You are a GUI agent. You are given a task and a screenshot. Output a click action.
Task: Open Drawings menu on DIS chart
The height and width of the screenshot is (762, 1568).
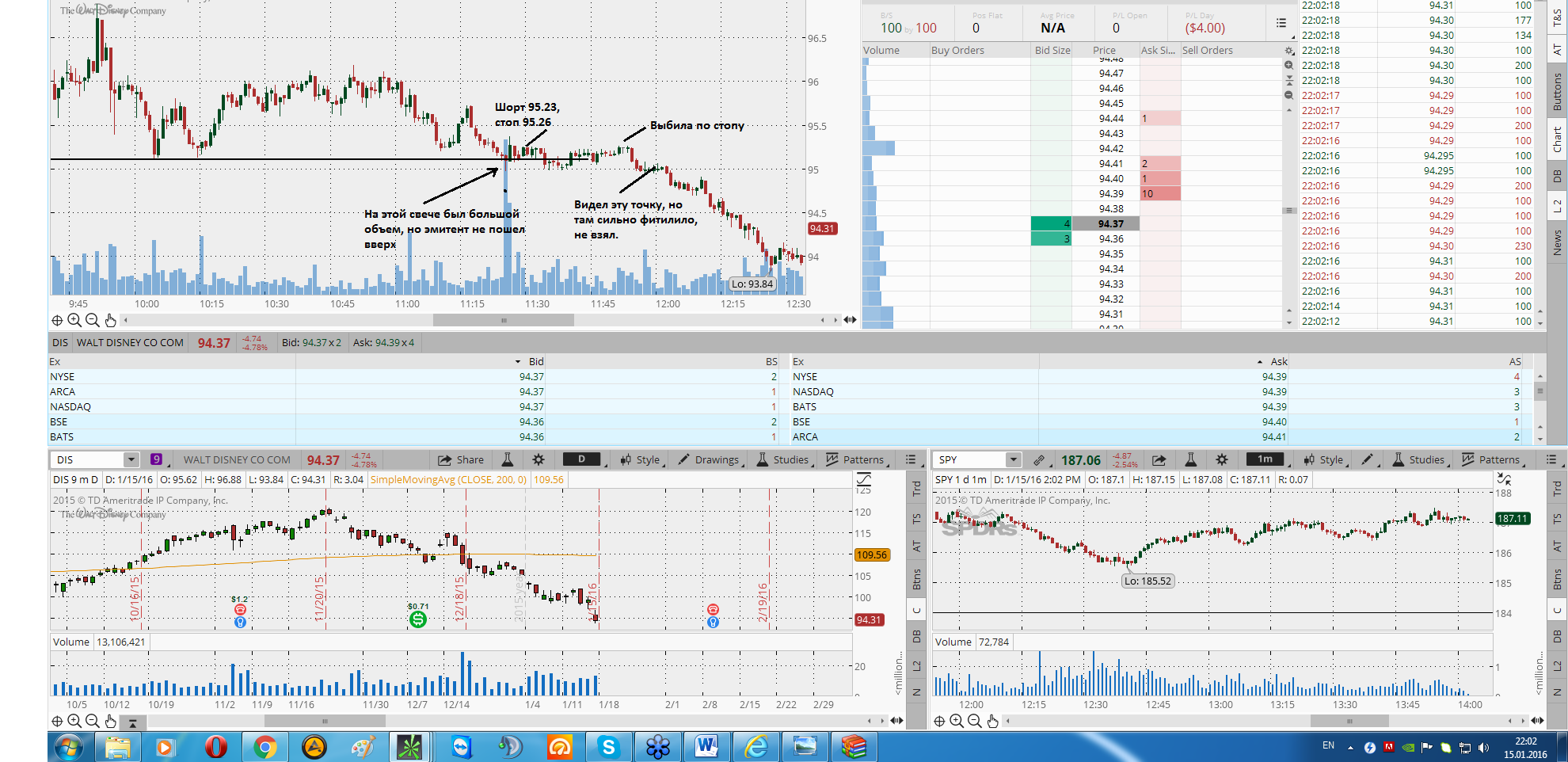coord(709,459)
